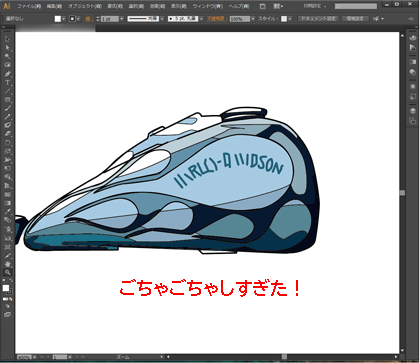
Task: Select the Selection (black arrow) tool
Action: click(7, 39)
